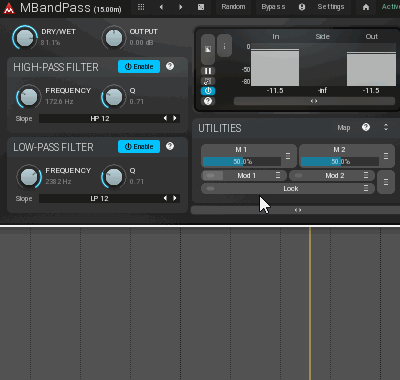Click the Low-Pass Q knob
This screenshot has width=400, height=380.
[x=114, y=177]
